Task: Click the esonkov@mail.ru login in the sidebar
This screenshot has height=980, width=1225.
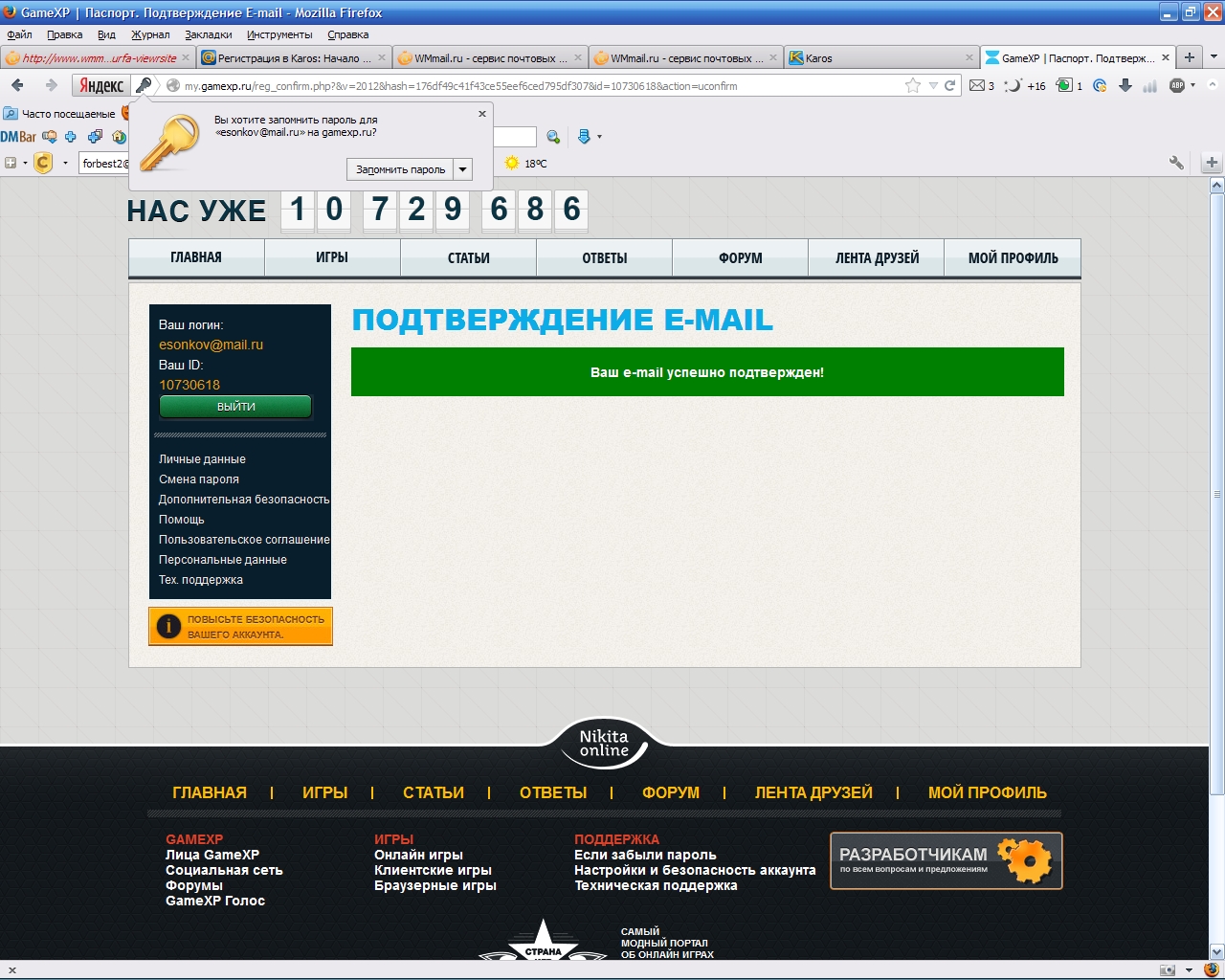Action: click(x=211, y=345)
